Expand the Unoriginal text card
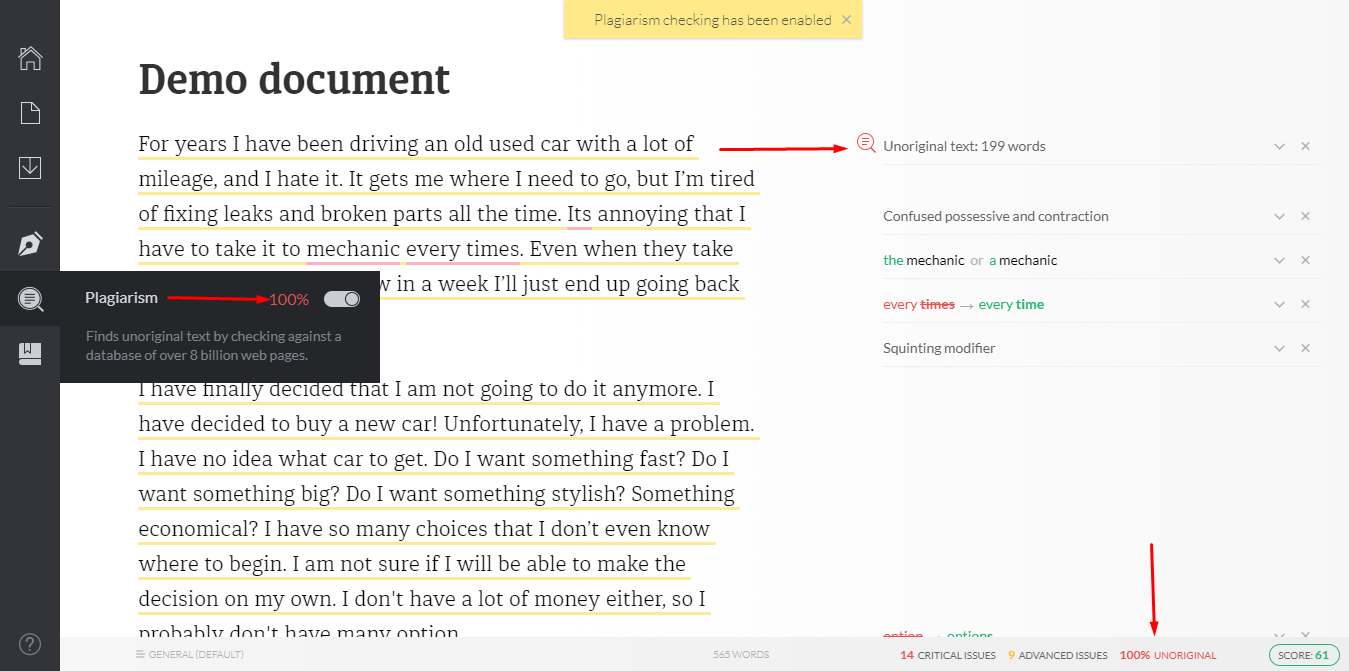Screen dimensions: 1349x671 (x=1279, y=147)
